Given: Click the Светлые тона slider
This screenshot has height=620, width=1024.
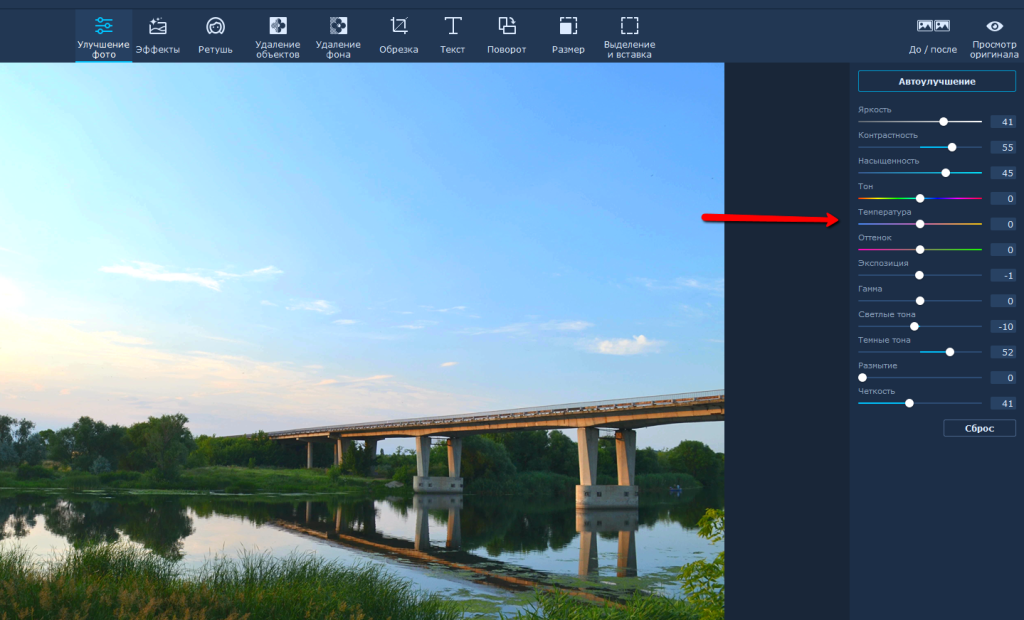Looking at the screenshot, I should pyautogui.click(x=920, y=326).
